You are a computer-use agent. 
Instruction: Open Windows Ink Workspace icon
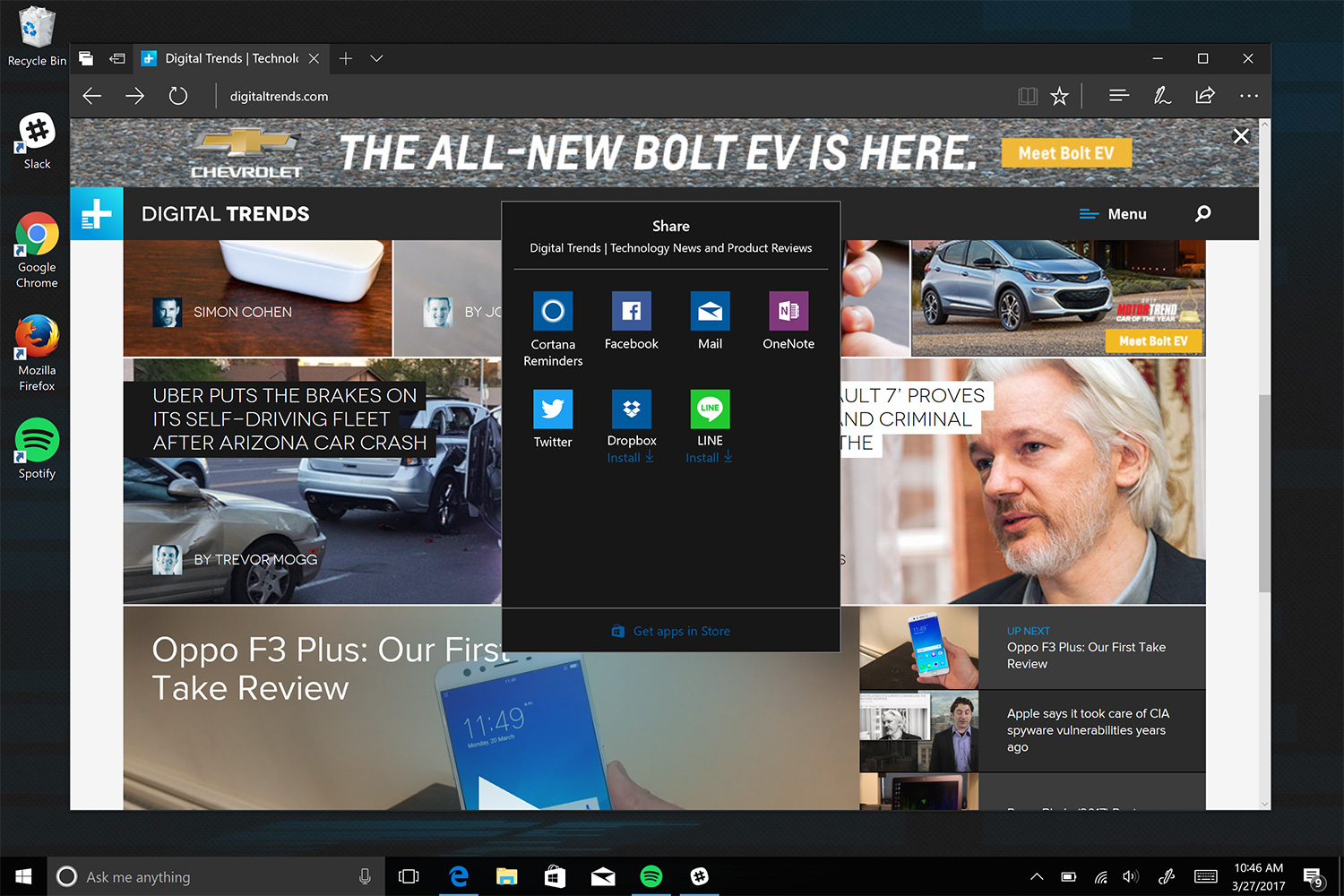tap(1167, 876)
